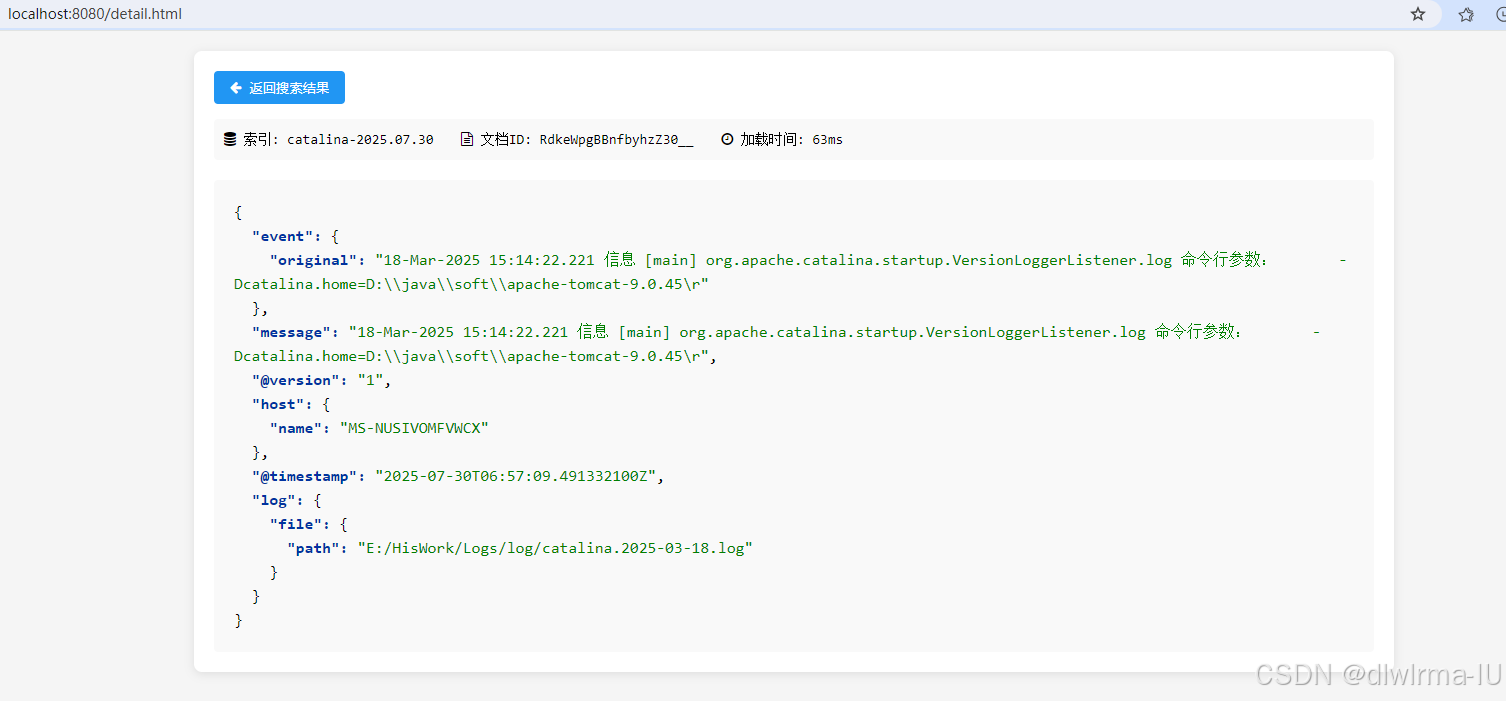Click the "path" JSON key
The image size is (1506, 701).
[x=313, y=549]
